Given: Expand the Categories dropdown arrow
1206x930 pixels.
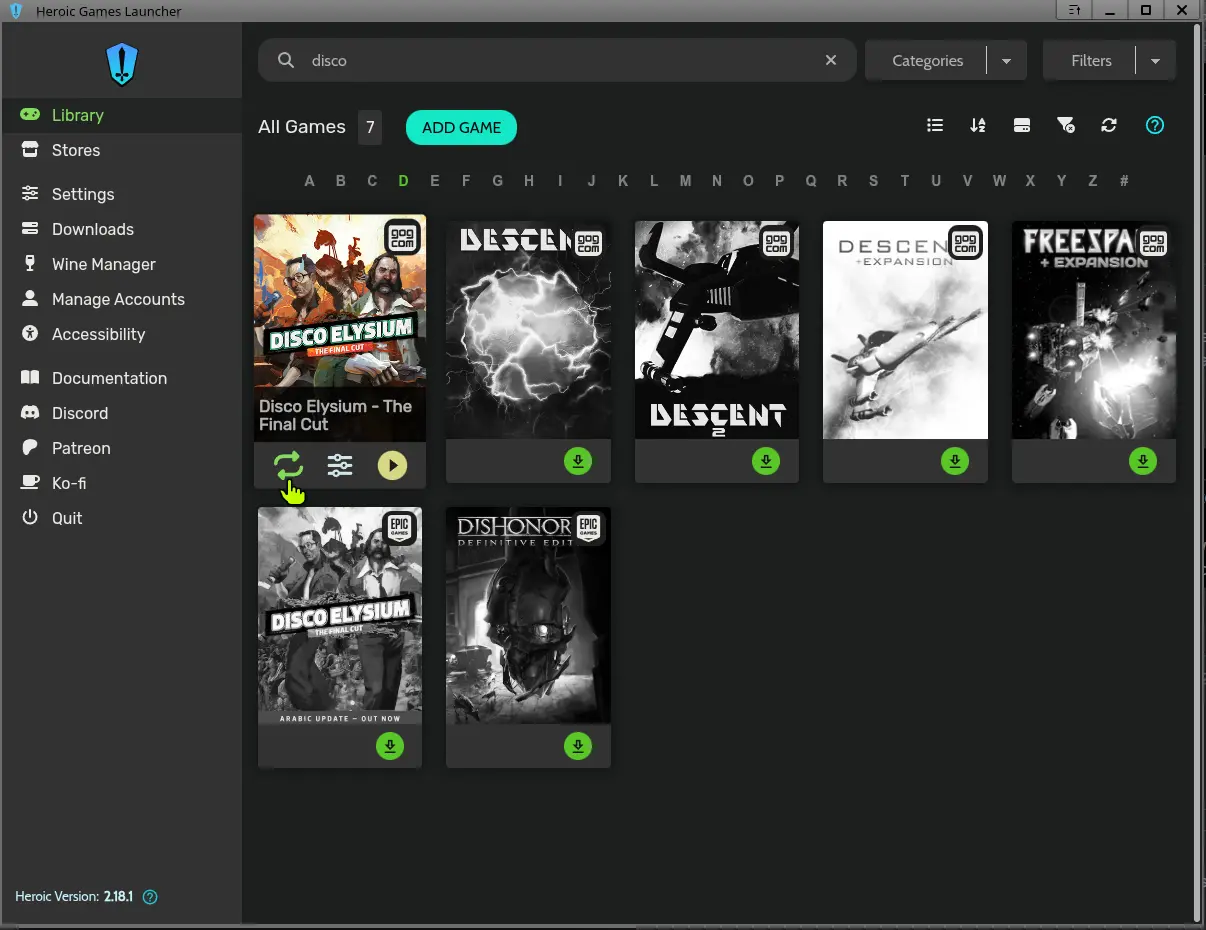Looking at the screenshot, I should coord(1007,61).
